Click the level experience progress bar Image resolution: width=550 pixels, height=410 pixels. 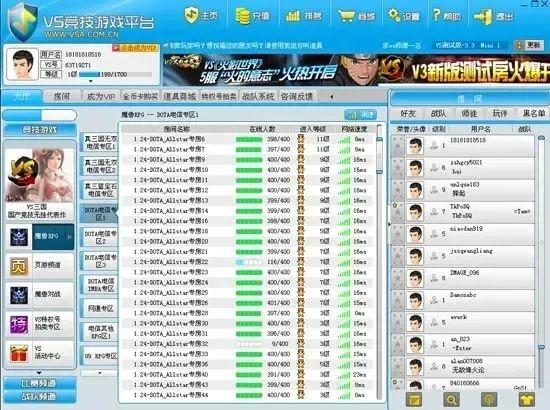[115, 74]
